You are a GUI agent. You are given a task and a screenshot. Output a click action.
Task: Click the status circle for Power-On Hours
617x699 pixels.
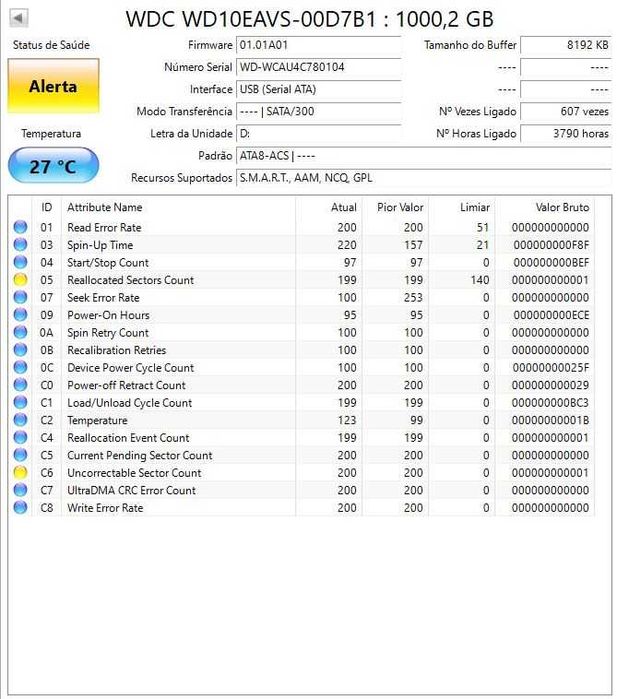pos(20,315)
